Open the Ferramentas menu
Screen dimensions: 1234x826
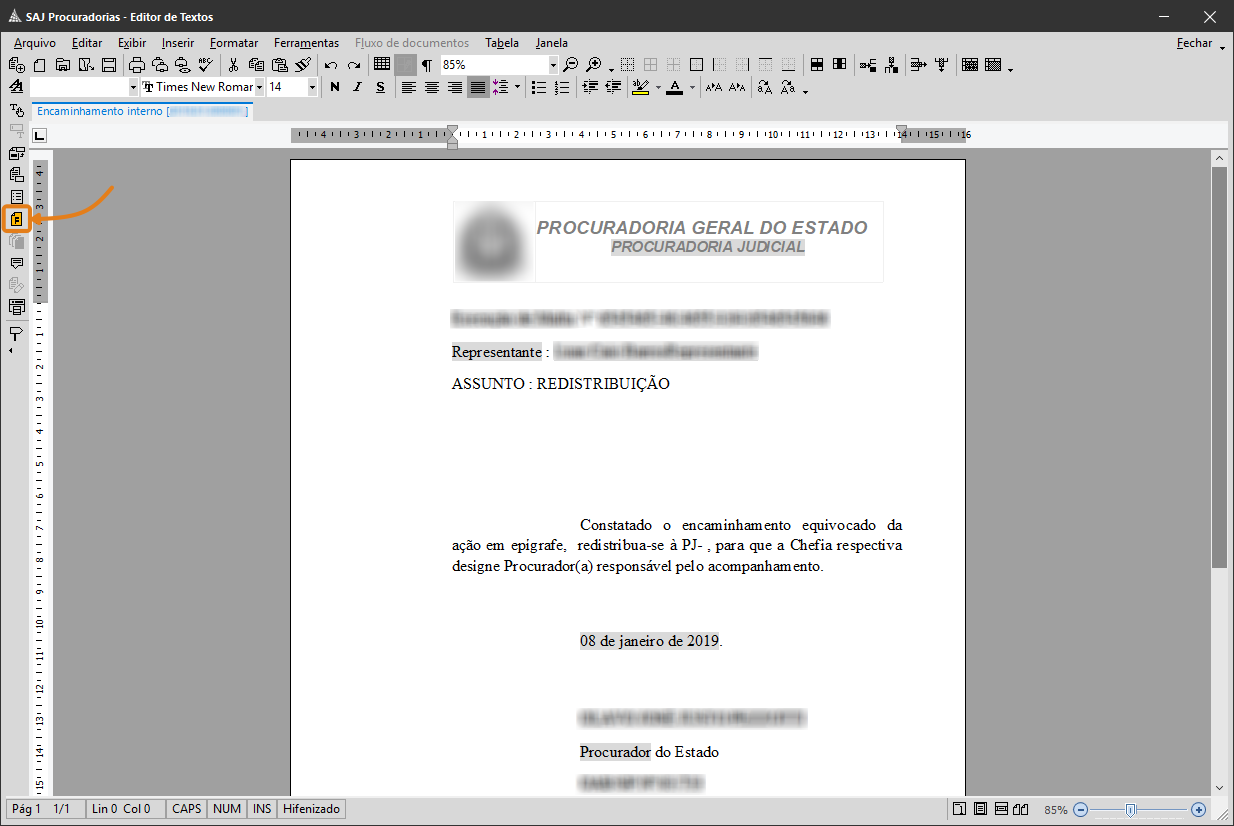306,43
